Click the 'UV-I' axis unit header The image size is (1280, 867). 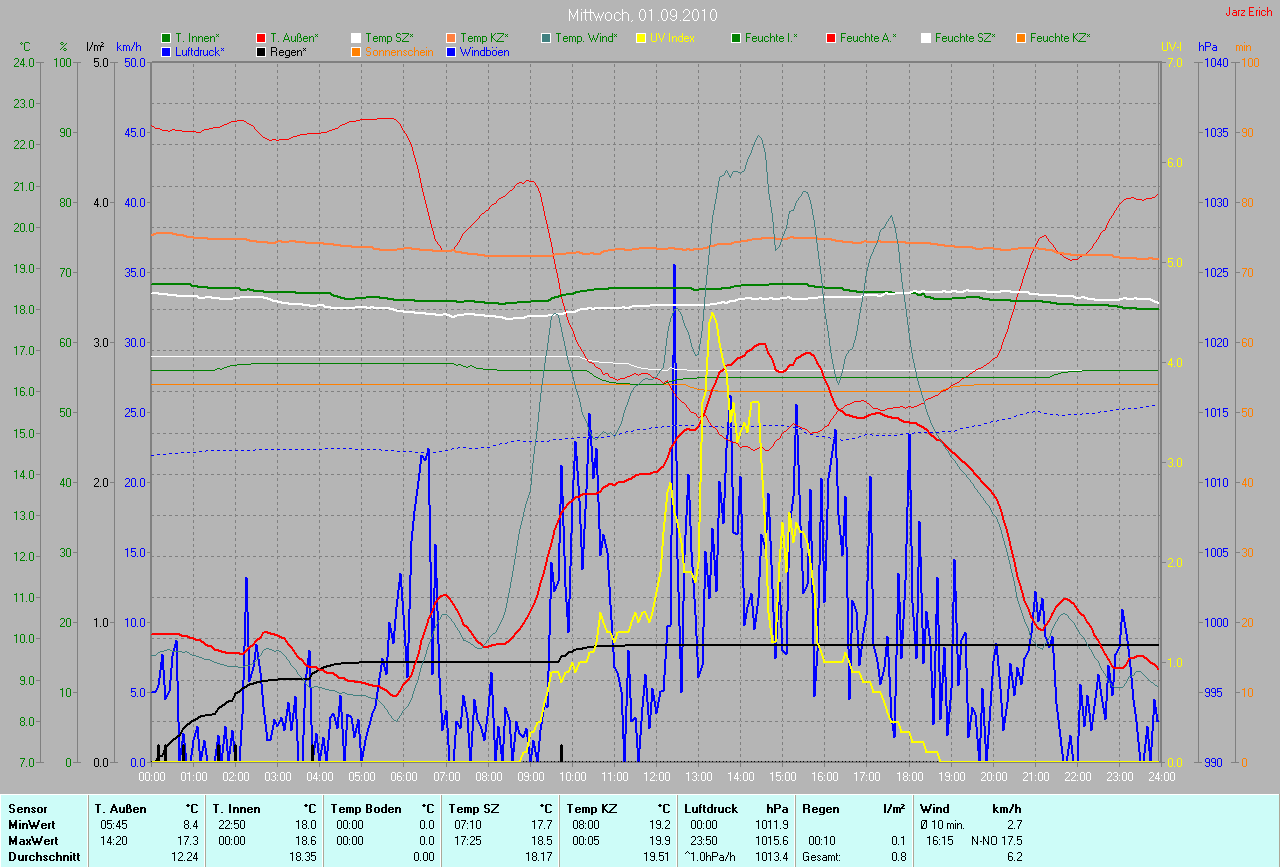1170,47
